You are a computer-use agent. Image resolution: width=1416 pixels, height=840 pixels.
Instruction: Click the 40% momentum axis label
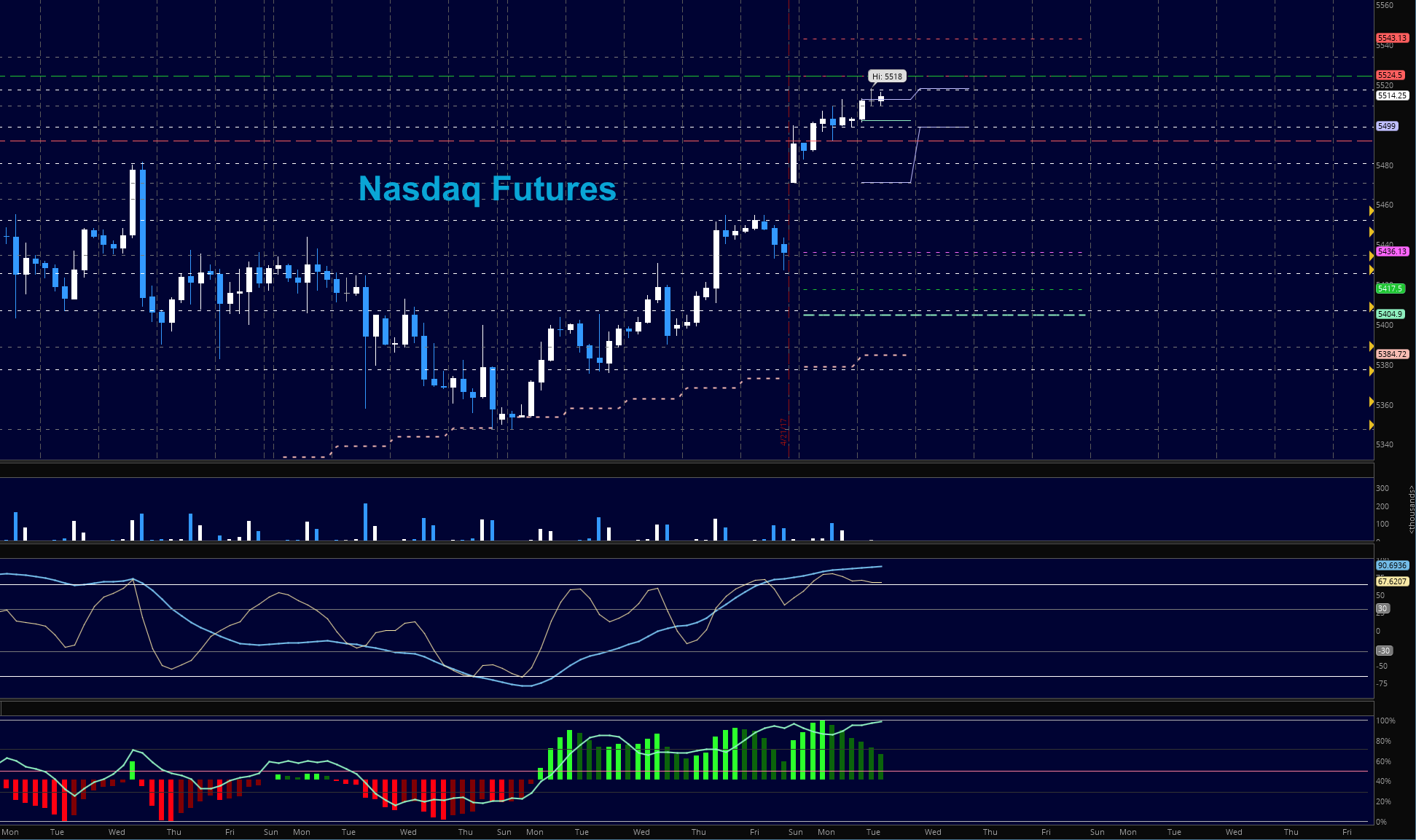[1383, 781]
